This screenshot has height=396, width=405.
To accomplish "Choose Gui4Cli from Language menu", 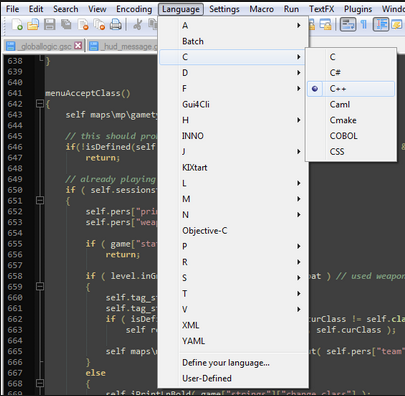I will (x=233, y=104).
